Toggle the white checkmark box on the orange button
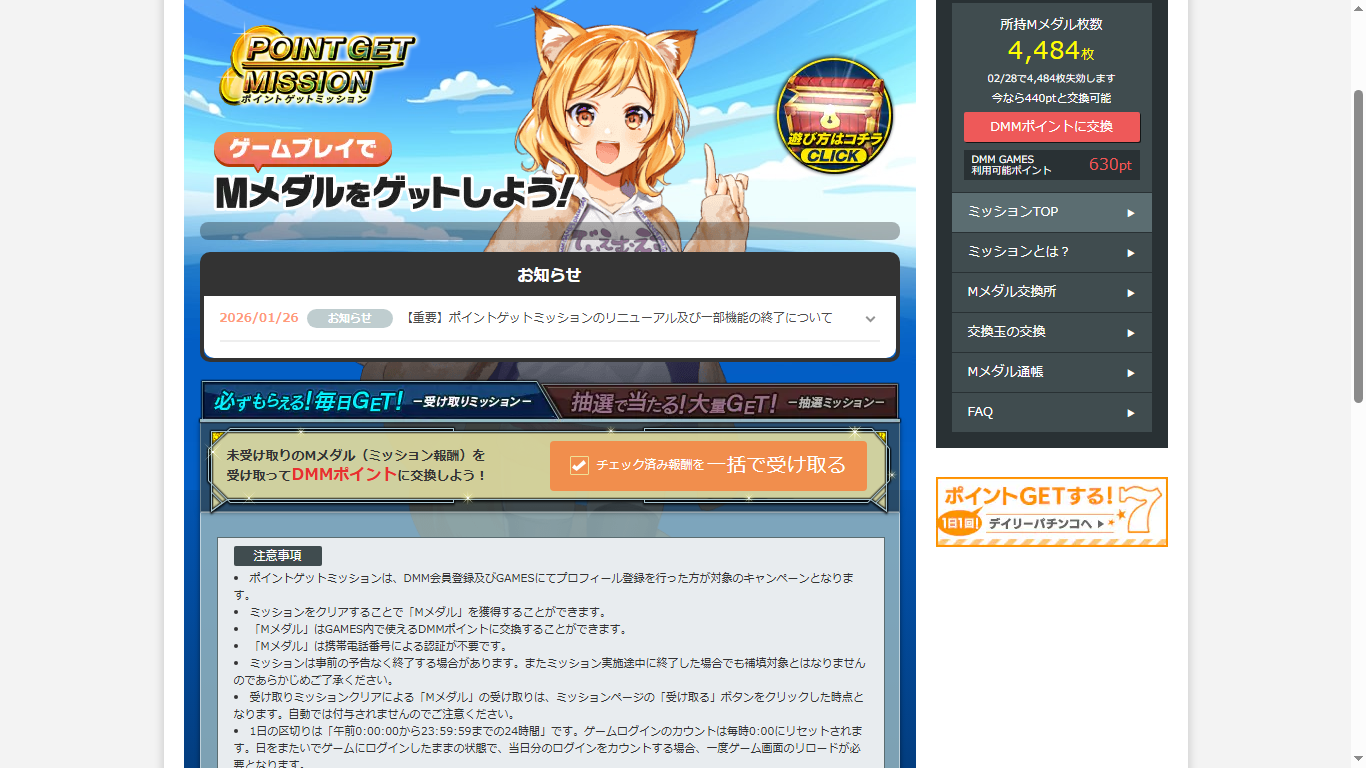The height and width of the screenshot is (768, 1366). pyautogui.click(x=579, y=466)
